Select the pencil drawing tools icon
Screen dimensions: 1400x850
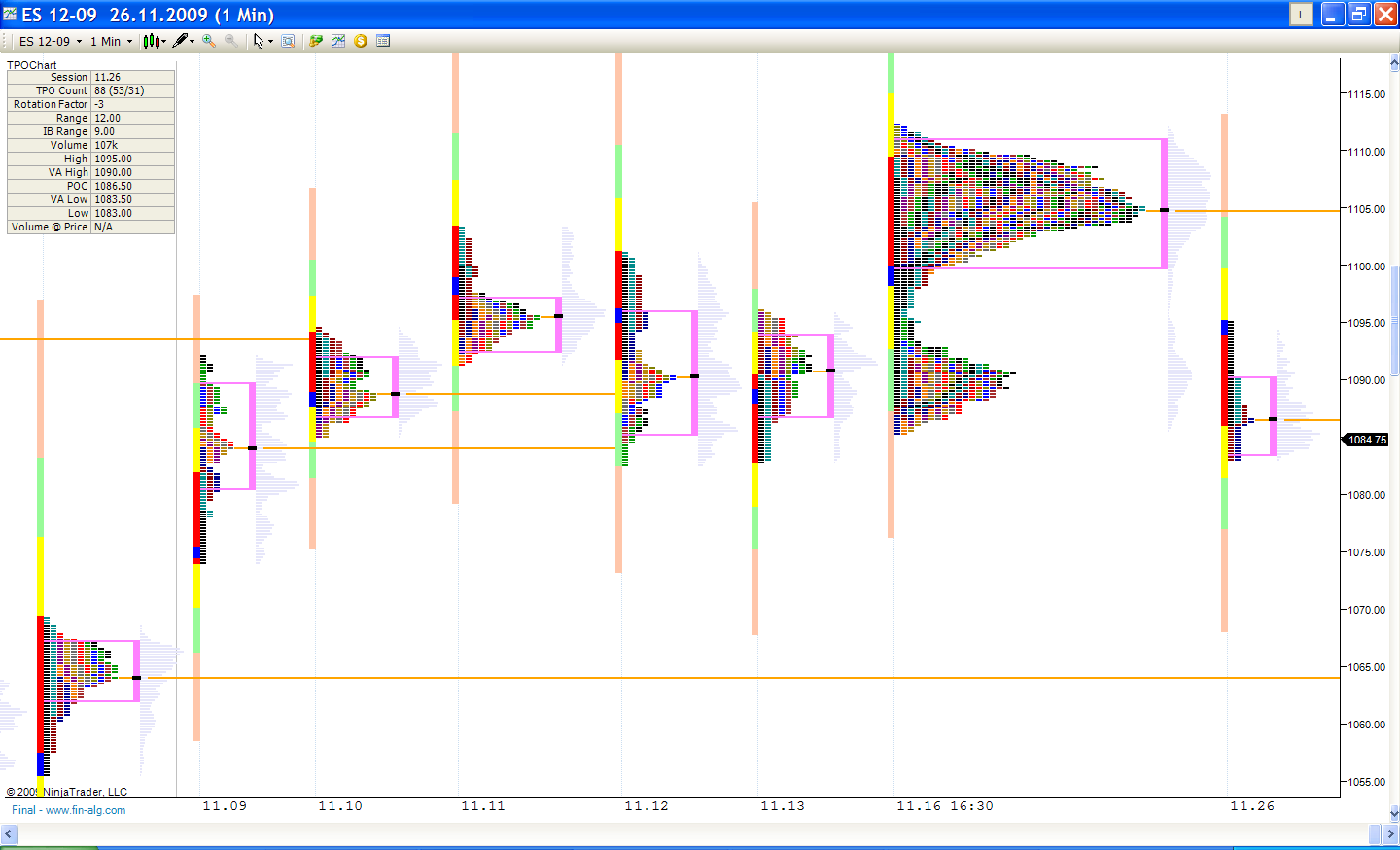(x=180, y=41)
